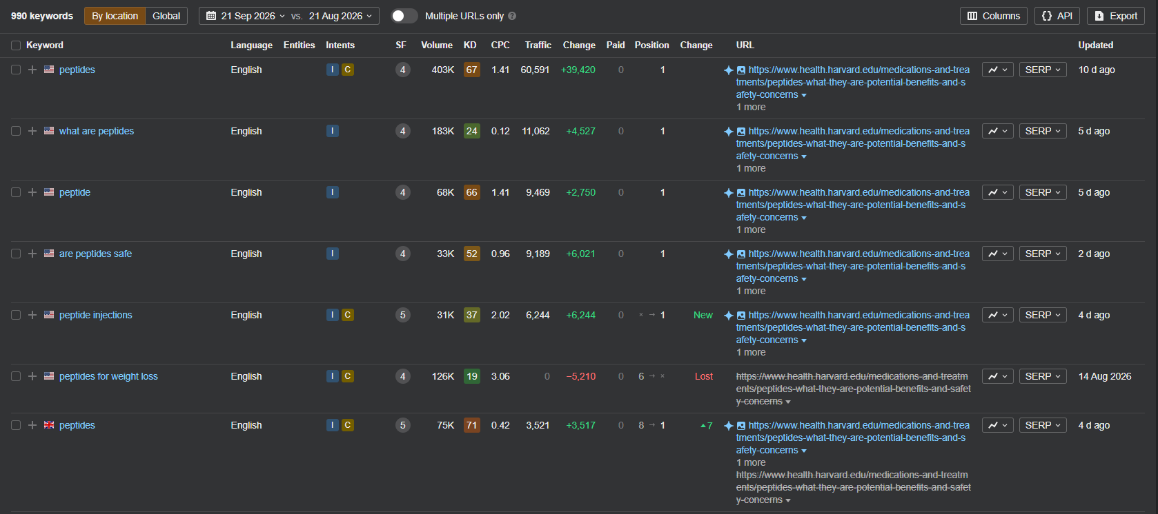1158x514 pixels.
Task: Expand URL arrow in 'are peptides safe' row
Action: point(804,280)
